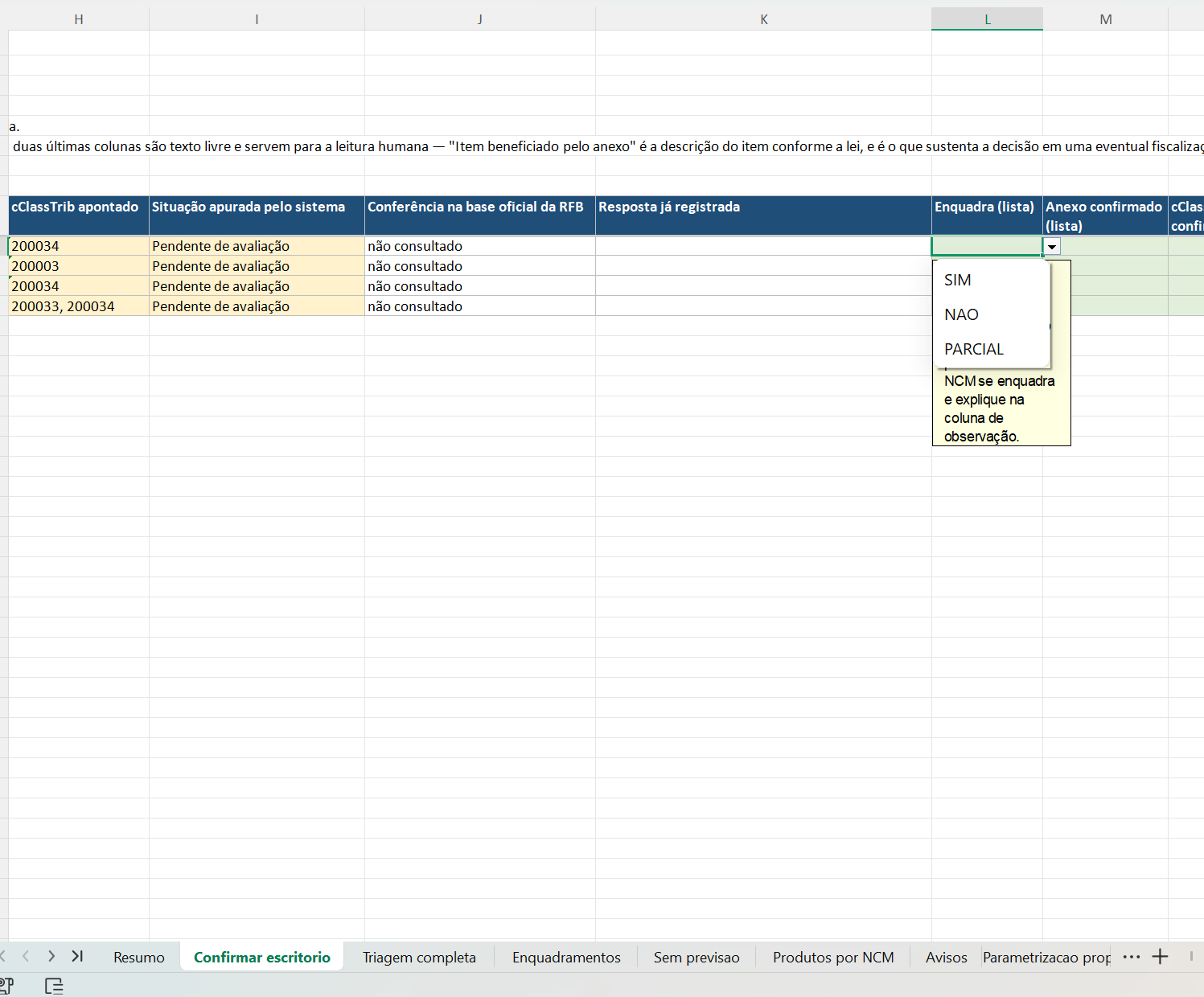Select 'Pendente de avaliação' in the '200033, 200034' row
The image size is (1204, 997).
(257, 306)
